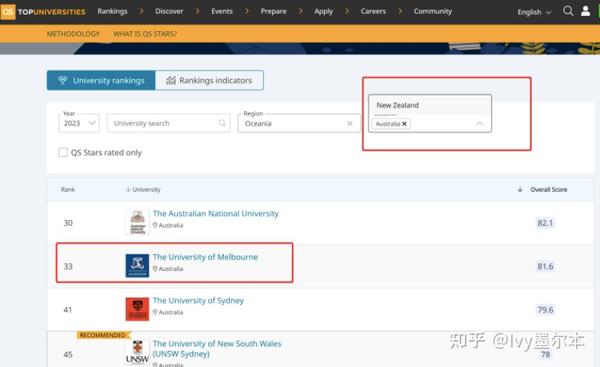The image size is (600, 367).
Task: Open the Region Oceania dropdown
Action: pos(299,124)
